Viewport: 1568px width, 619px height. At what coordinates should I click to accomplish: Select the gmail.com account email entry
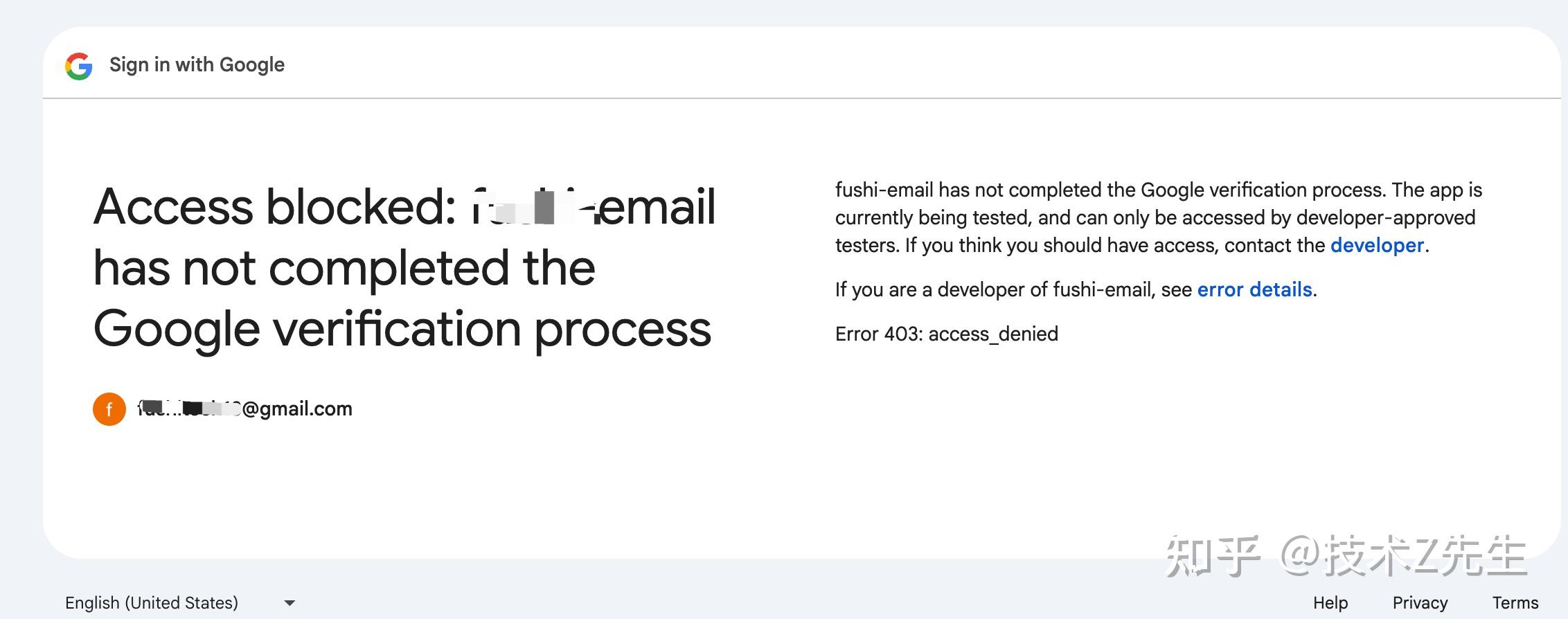pos(246,409)
